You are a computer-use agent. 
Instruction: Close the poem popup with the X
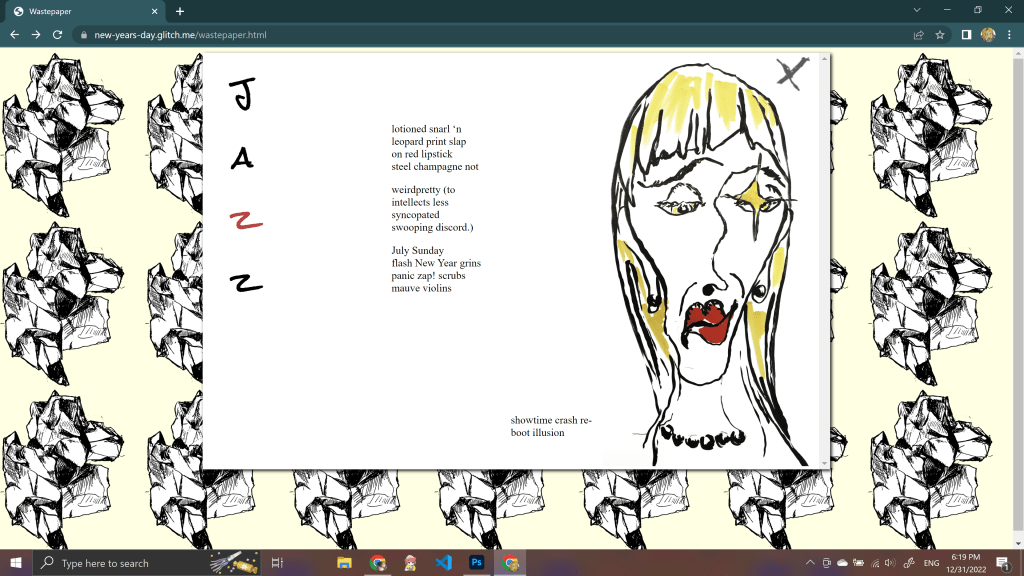(792, 73)
